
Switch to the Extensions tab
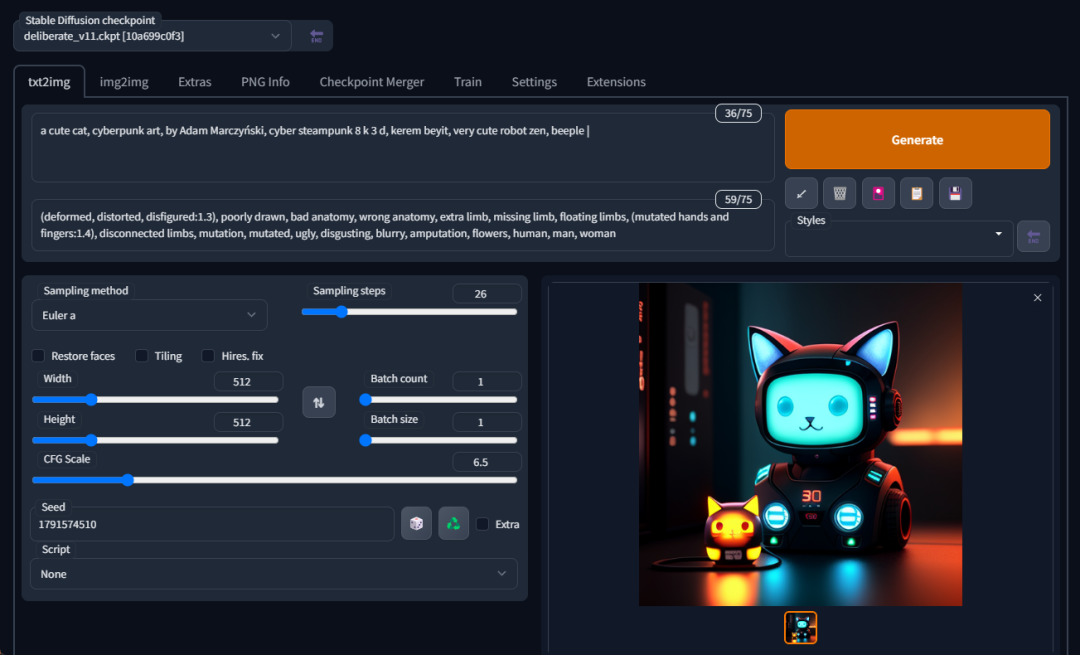616,82
